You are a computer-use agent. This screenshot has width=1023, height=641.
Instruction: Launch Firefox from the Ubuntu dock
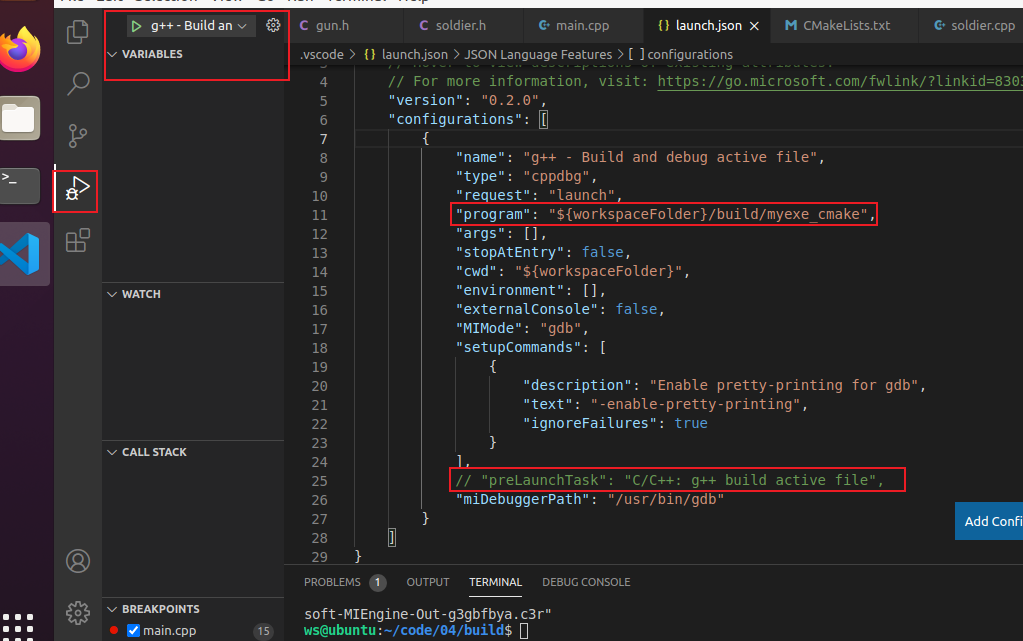pos(20,49)
